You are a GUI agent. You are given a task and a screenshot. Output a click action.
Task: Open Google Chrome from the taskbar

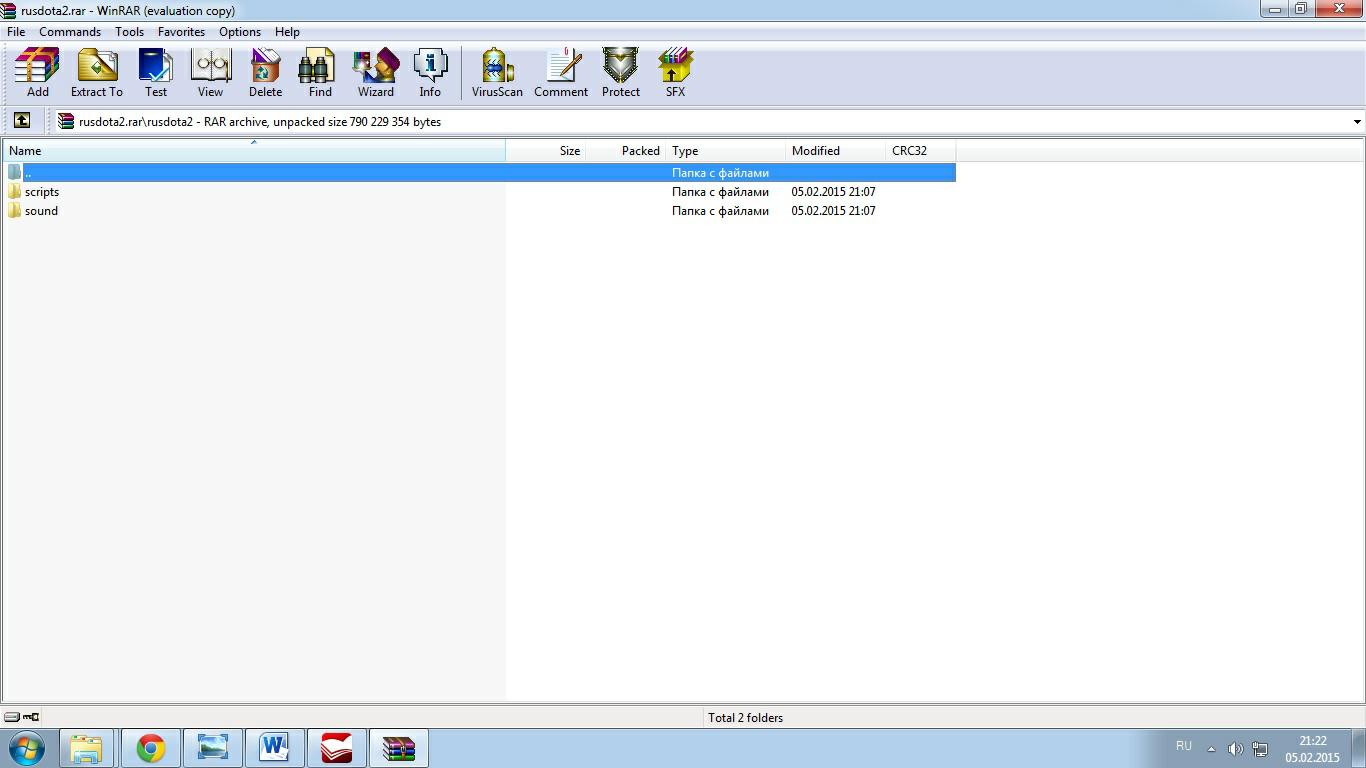pos(151,748)
